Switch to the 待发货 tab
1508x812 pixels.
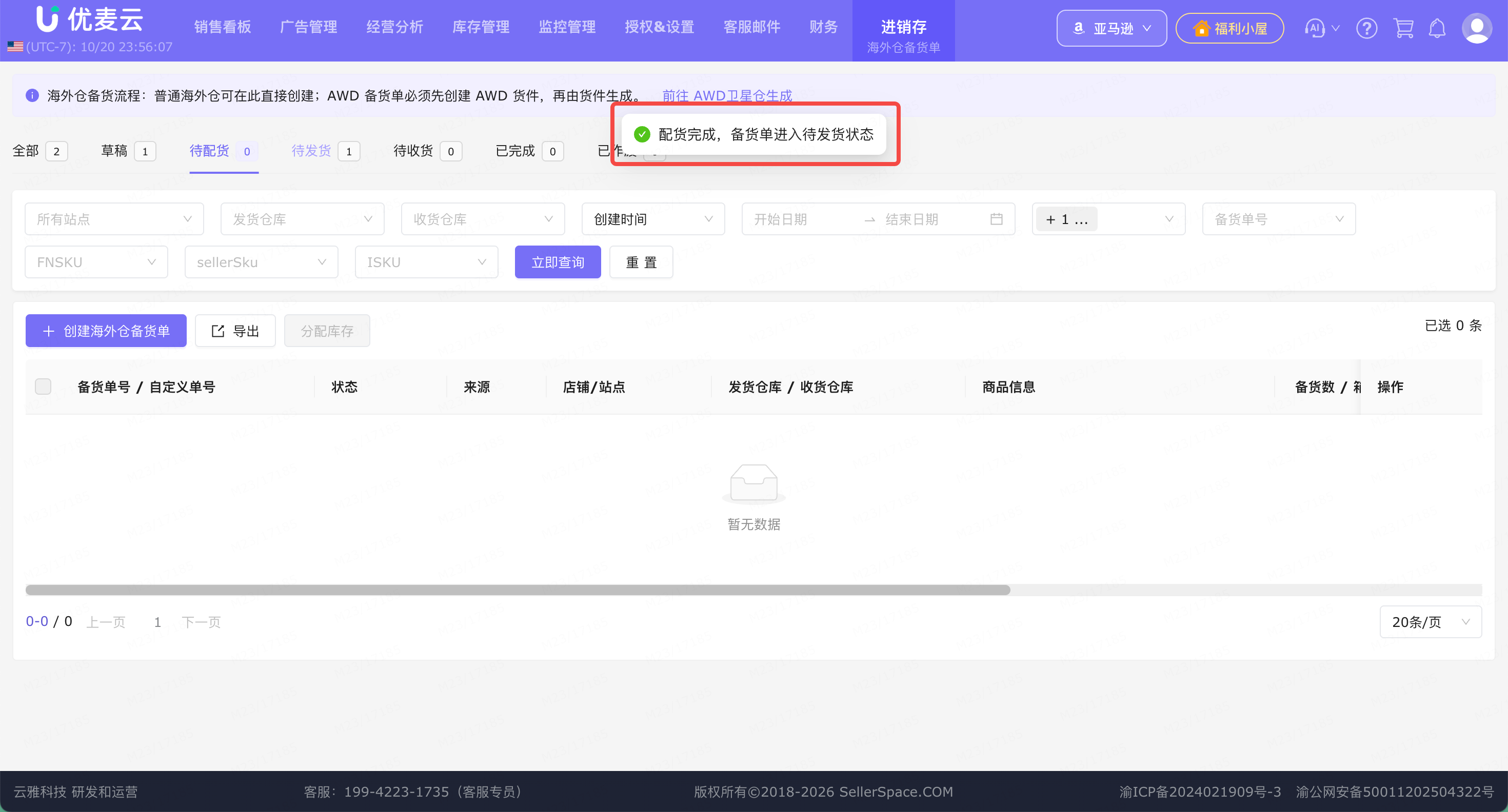coord(326,151)
